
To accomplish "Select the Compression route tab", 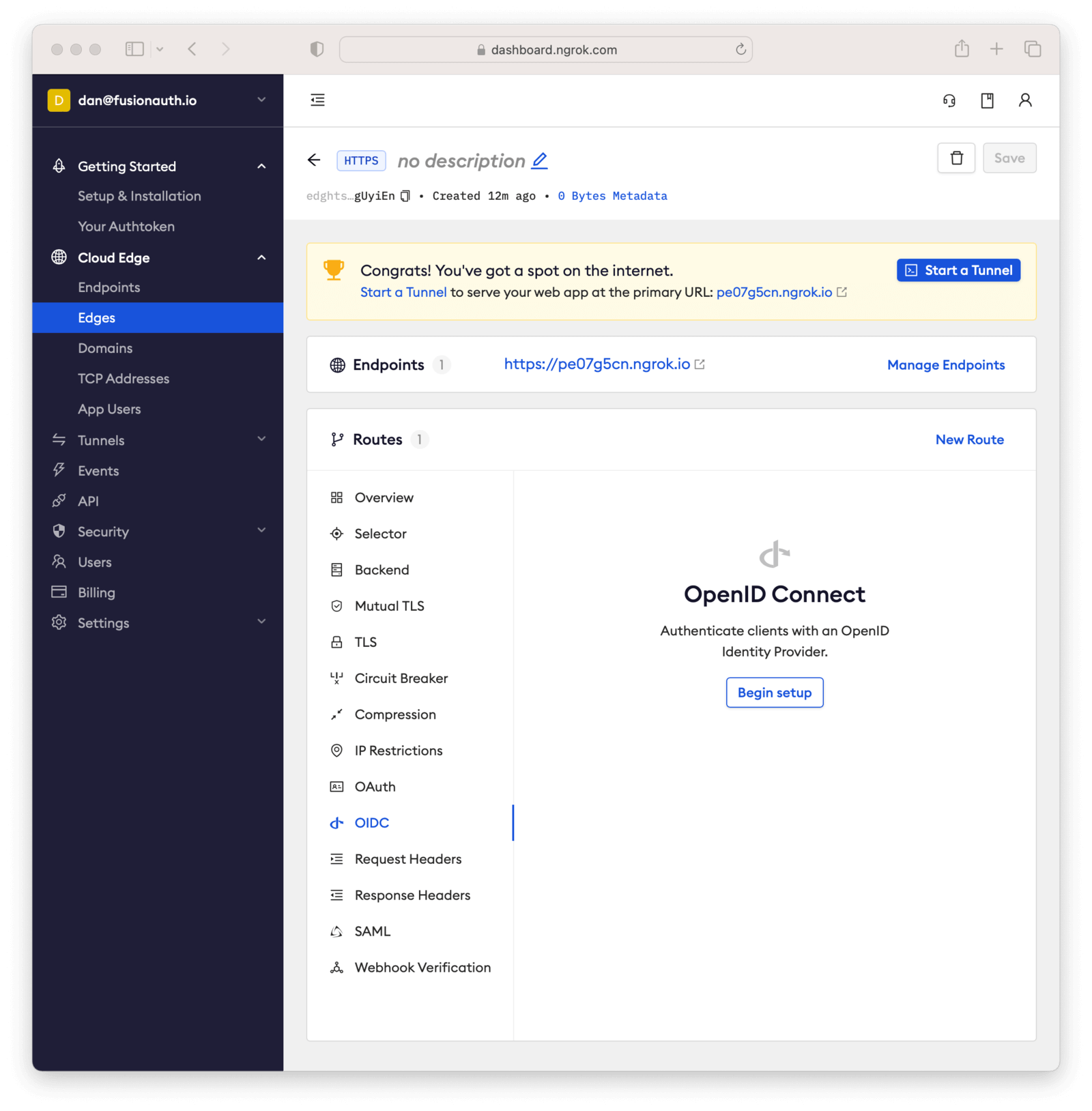I will [x=410, y=715].
